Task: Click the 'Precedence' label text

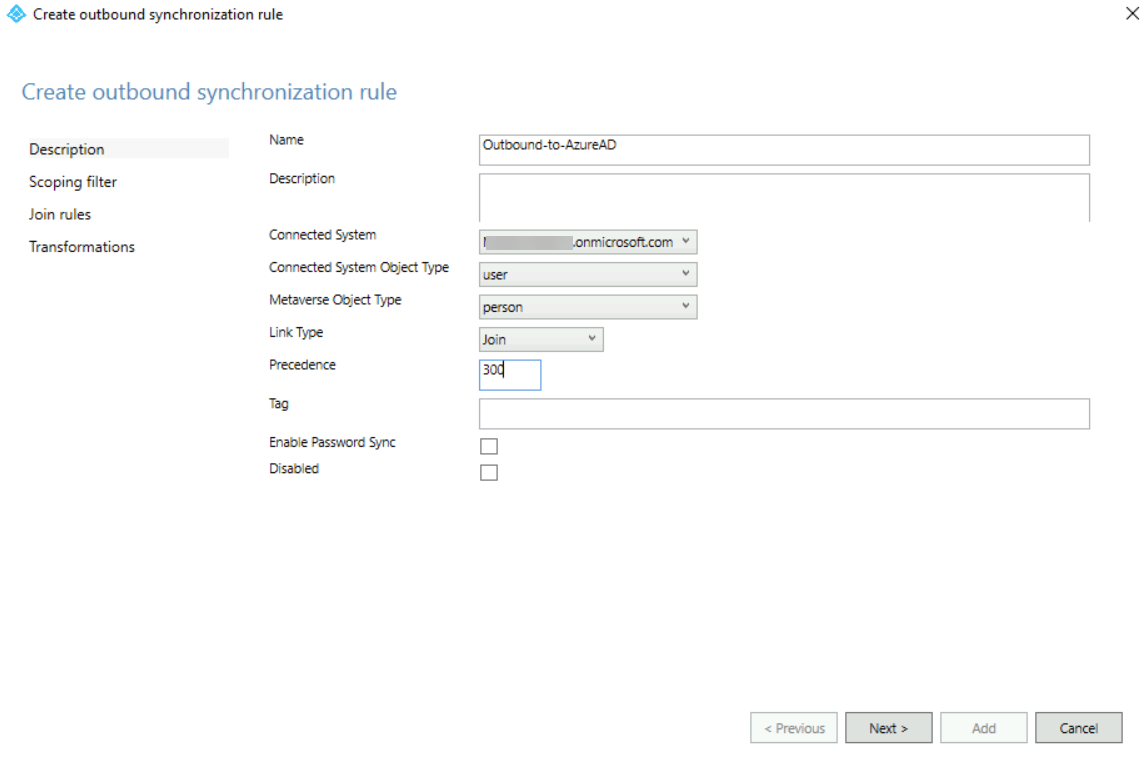Action: [x=302, y=365]
